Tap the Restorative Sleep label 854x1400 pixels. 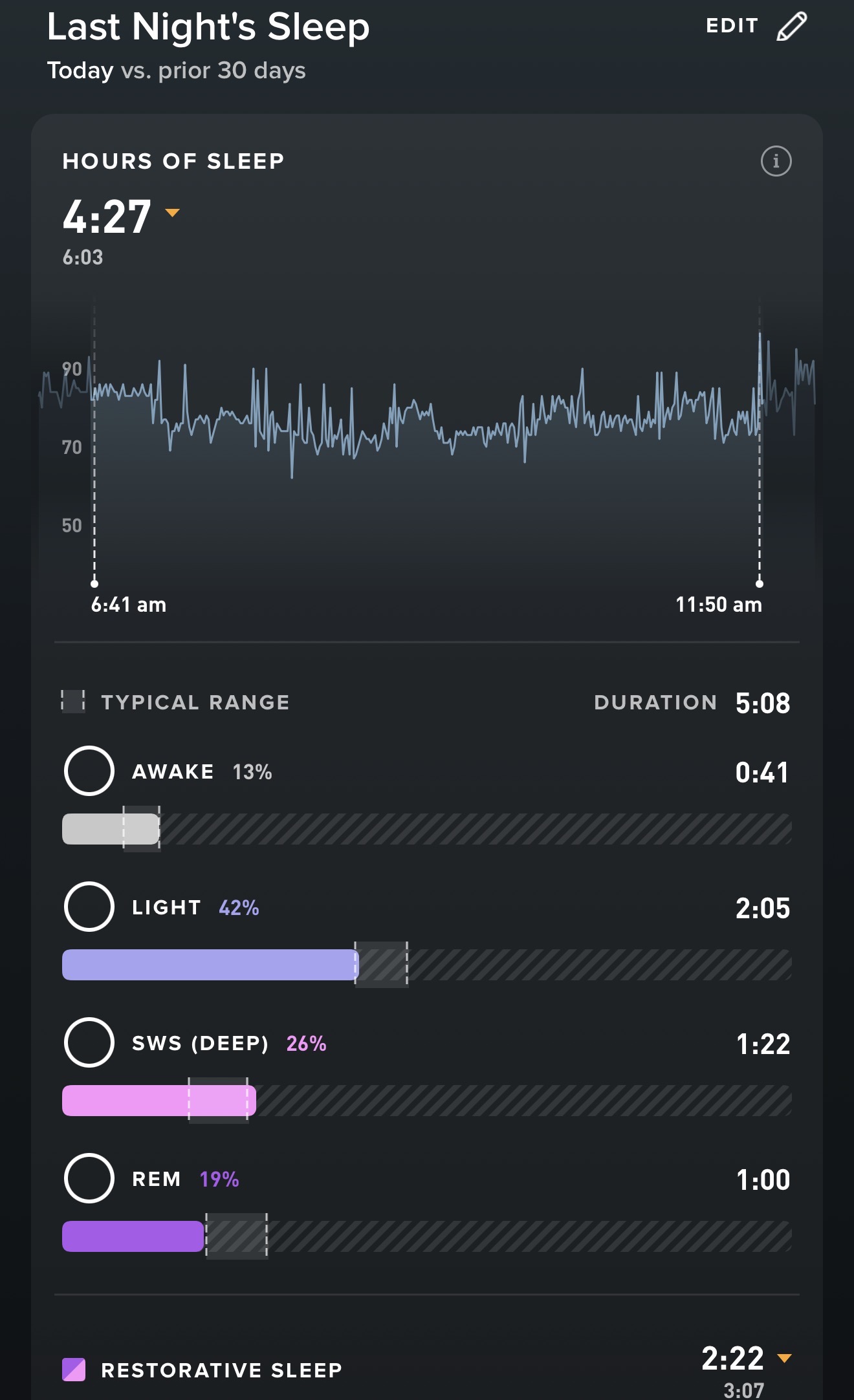point(221,1370)
